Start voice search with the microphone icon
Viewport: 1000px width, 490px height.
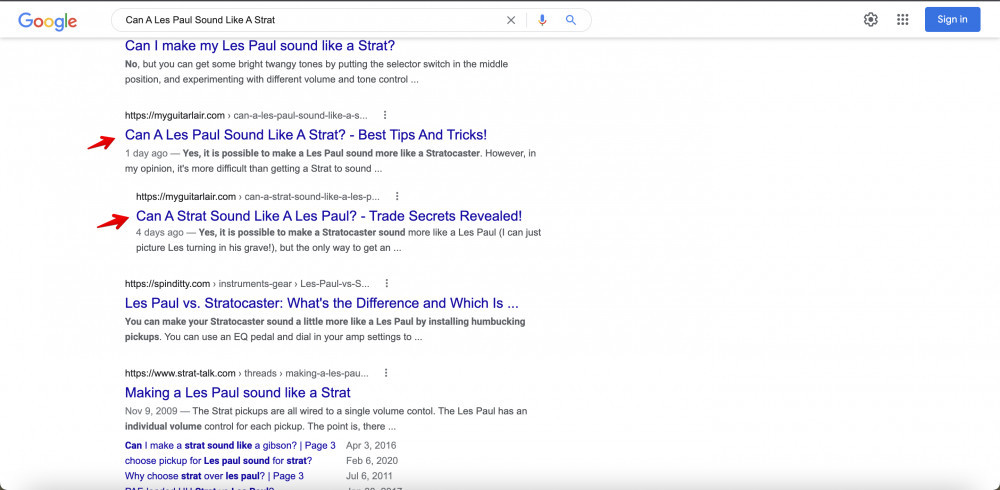click(542, 20)
